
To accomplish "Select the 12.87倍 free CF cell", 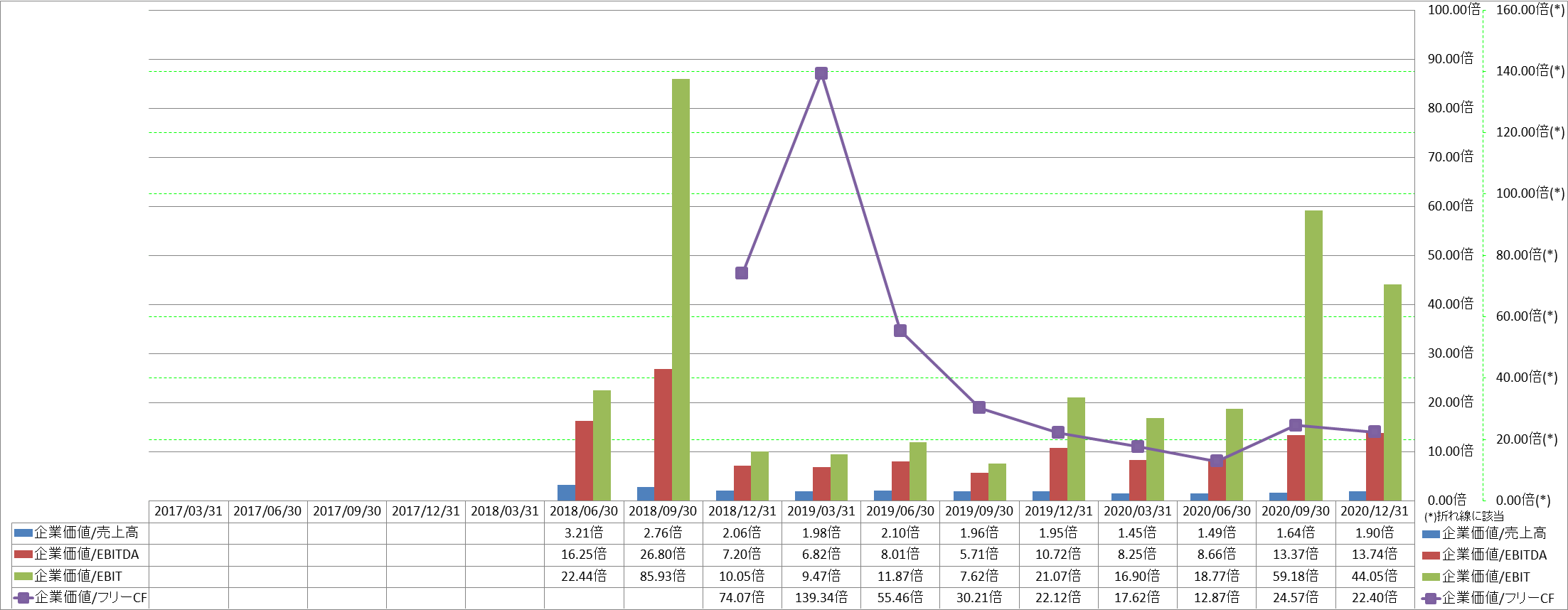I will pyautogui.click(x=1217, y=598).
